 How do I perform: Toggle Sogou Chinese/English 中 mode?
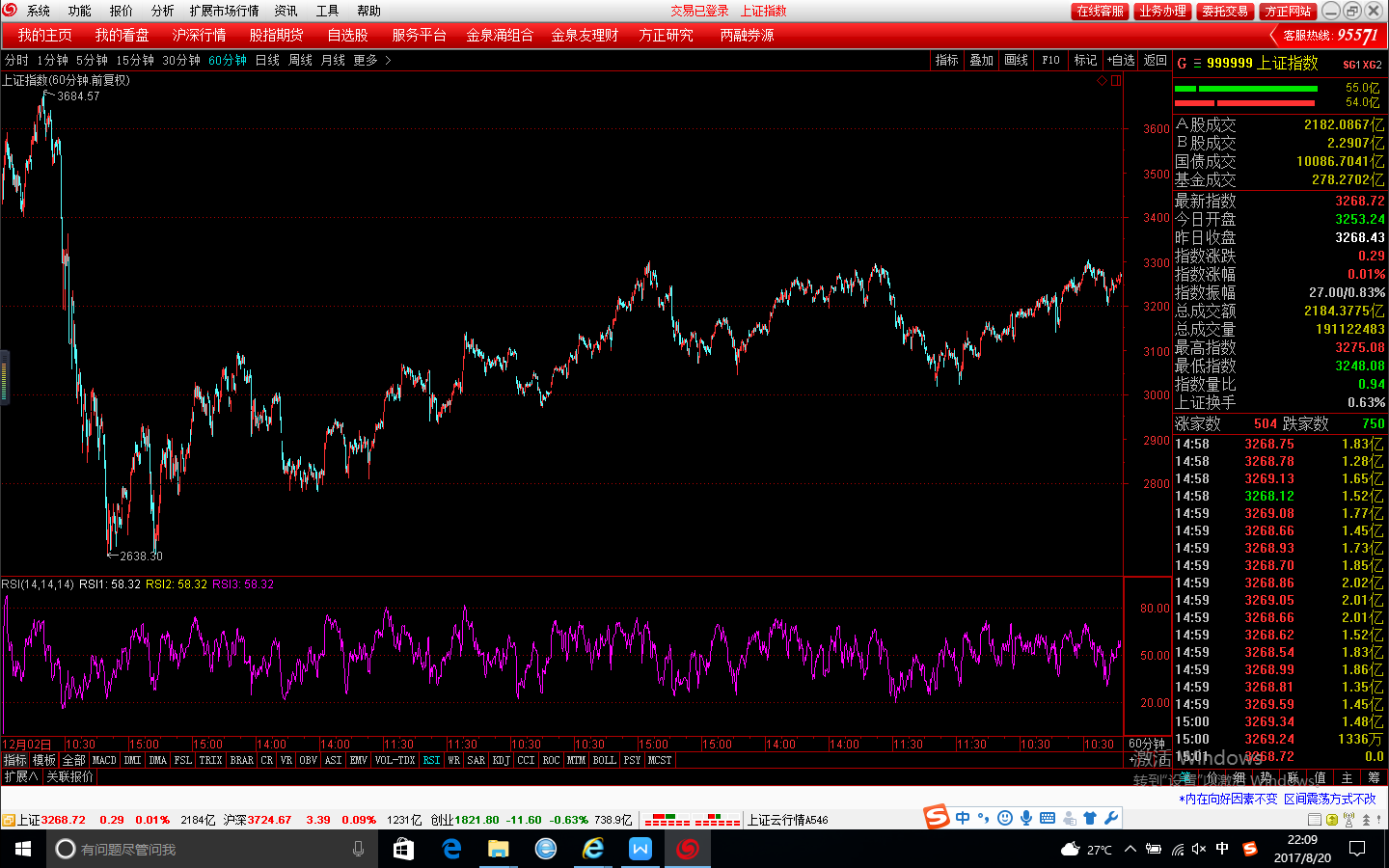coord(963,818)
